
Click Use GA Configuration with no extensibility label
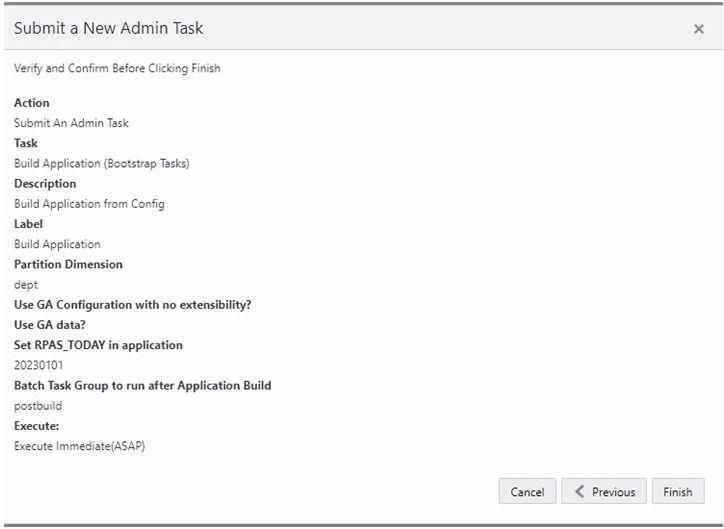click(x=132, y=305)
